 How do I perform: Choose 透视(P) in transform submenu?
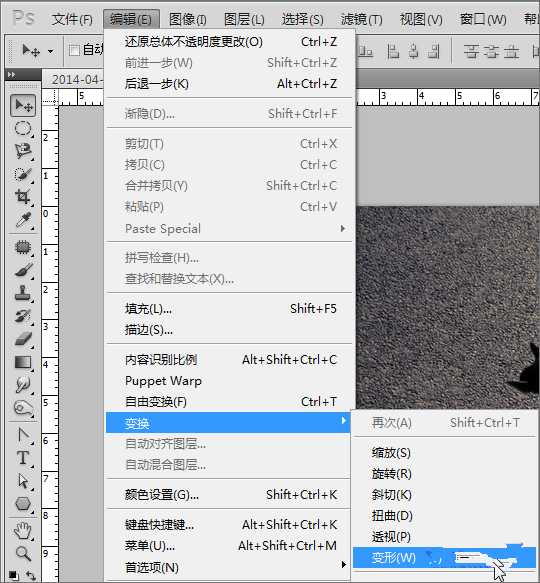coord(444,537)
